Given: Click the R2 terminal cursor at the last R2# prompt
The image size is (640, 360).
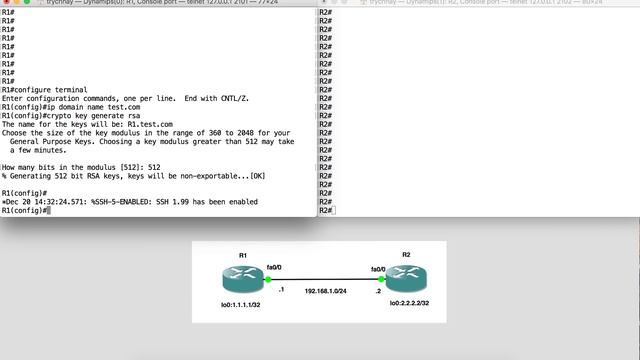Looking at the screenshot, I should 333,211.
